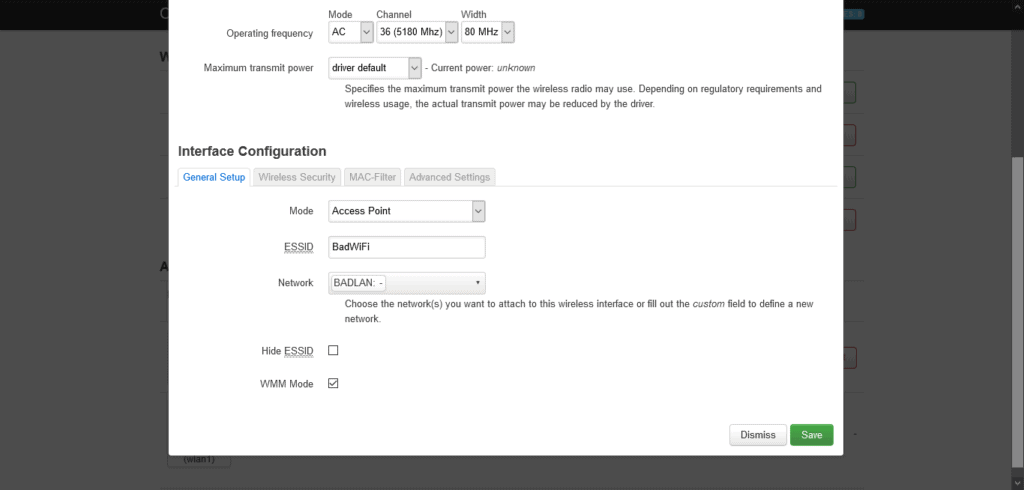1024x490 pixels.
Task: Click the blue badge in the header bar
Action: [854, 14]
